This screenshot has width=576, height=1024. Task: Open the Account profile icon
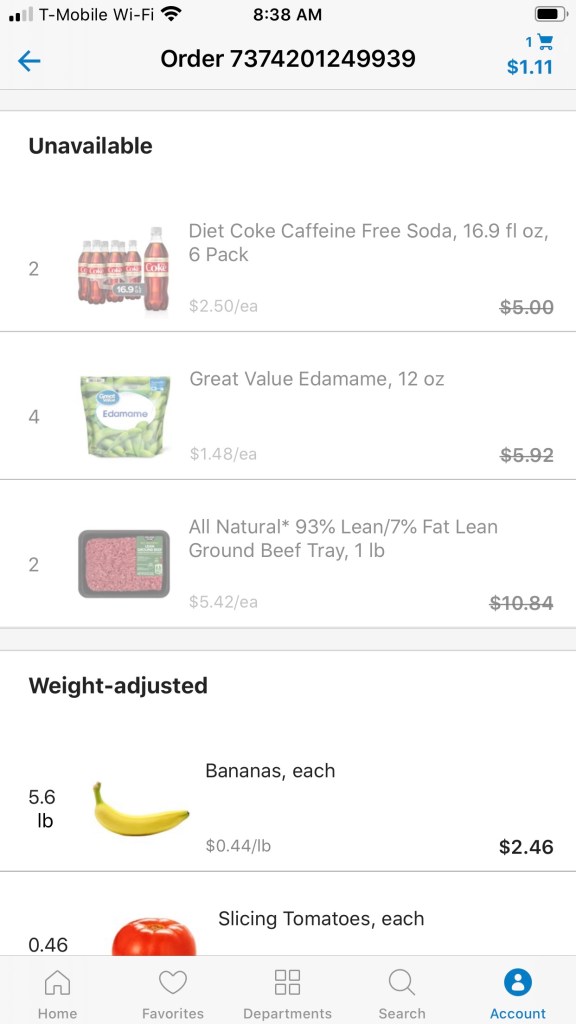point(517,985)
